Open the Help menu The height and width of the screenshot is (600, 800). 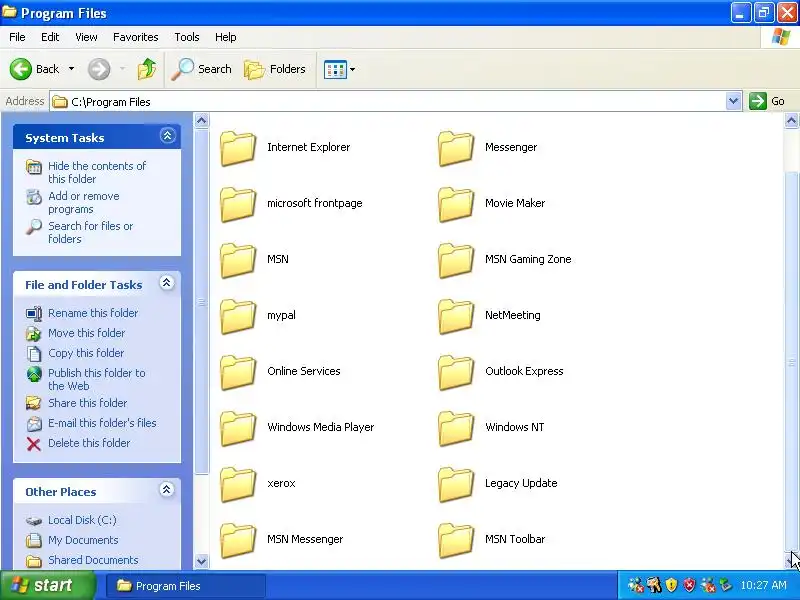coord(226,37)
